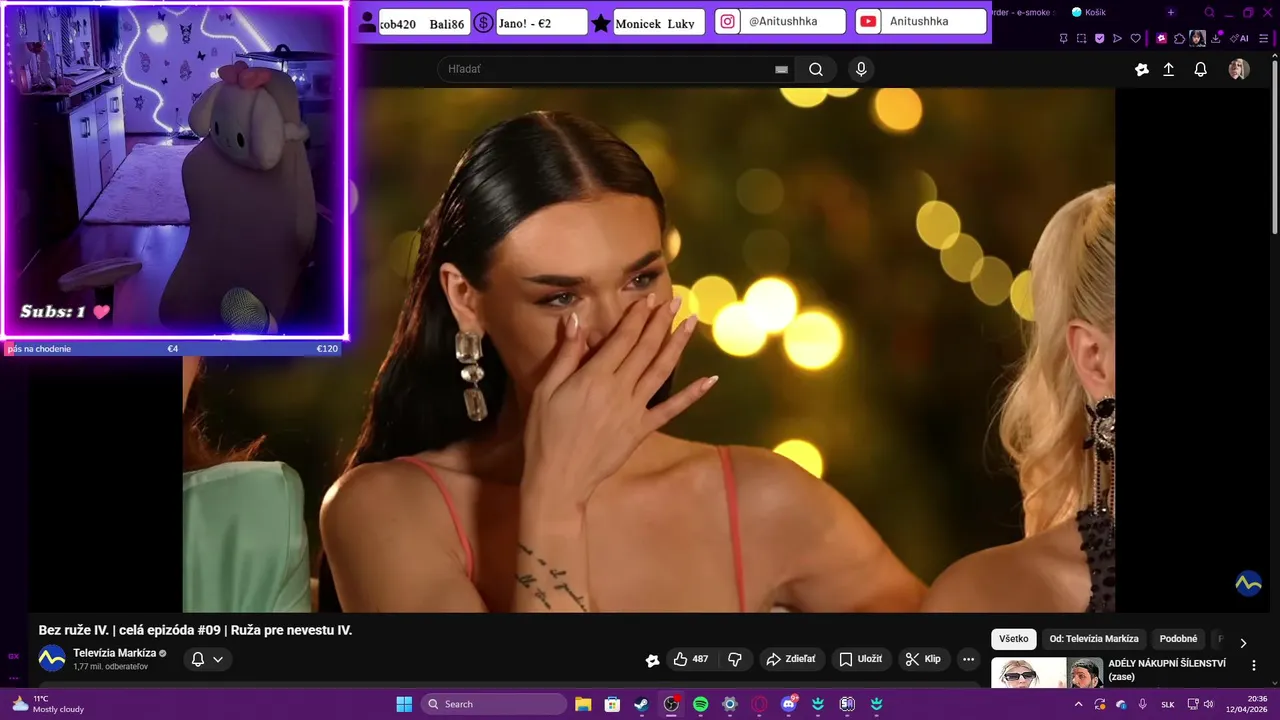Open the browser AI assistant button
This screenshot has width=1280, height=720.
tap(1238, 38)
